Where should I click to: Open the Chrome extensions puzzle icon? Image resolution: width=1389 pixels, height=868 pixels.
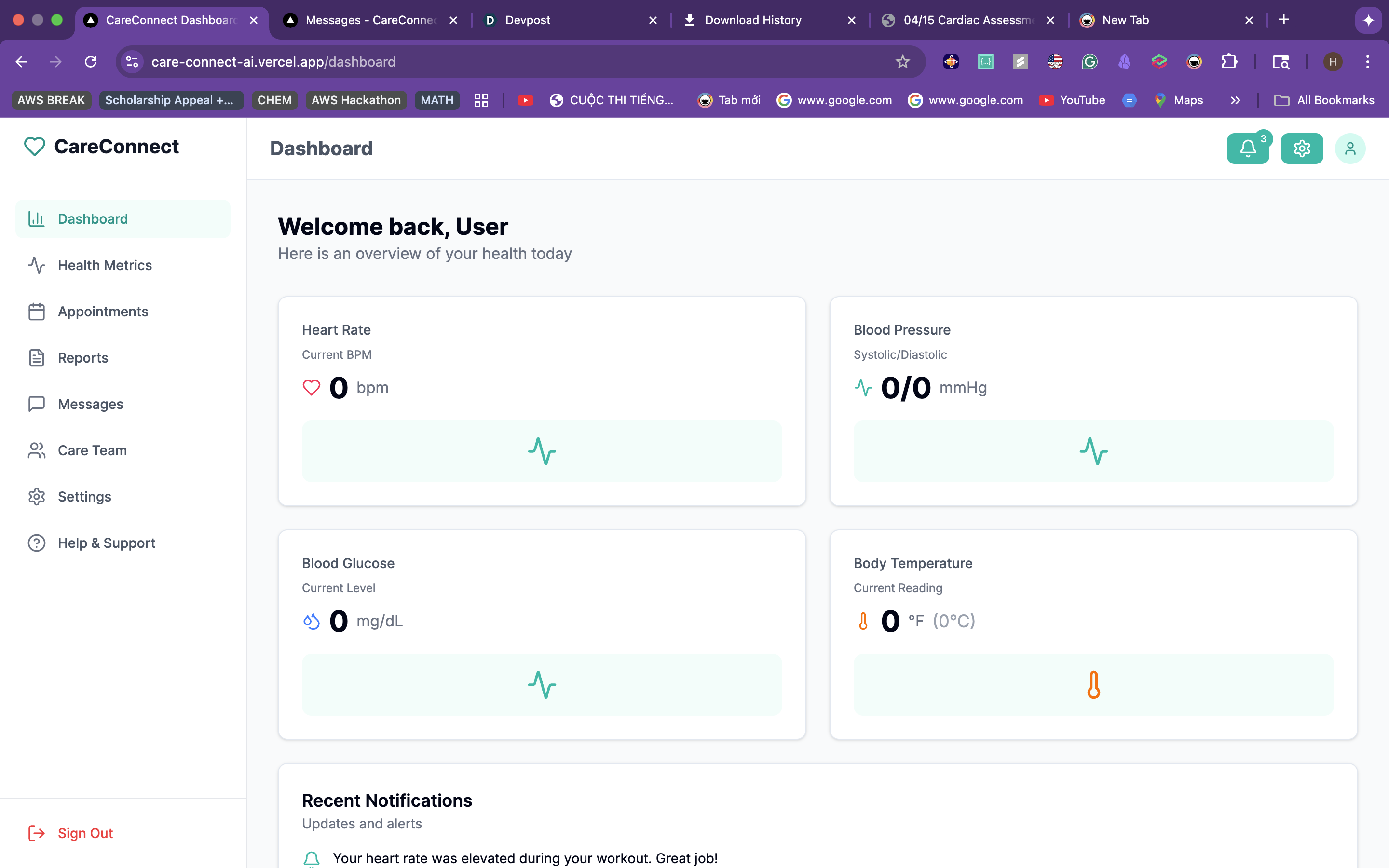coord(1229,62)
